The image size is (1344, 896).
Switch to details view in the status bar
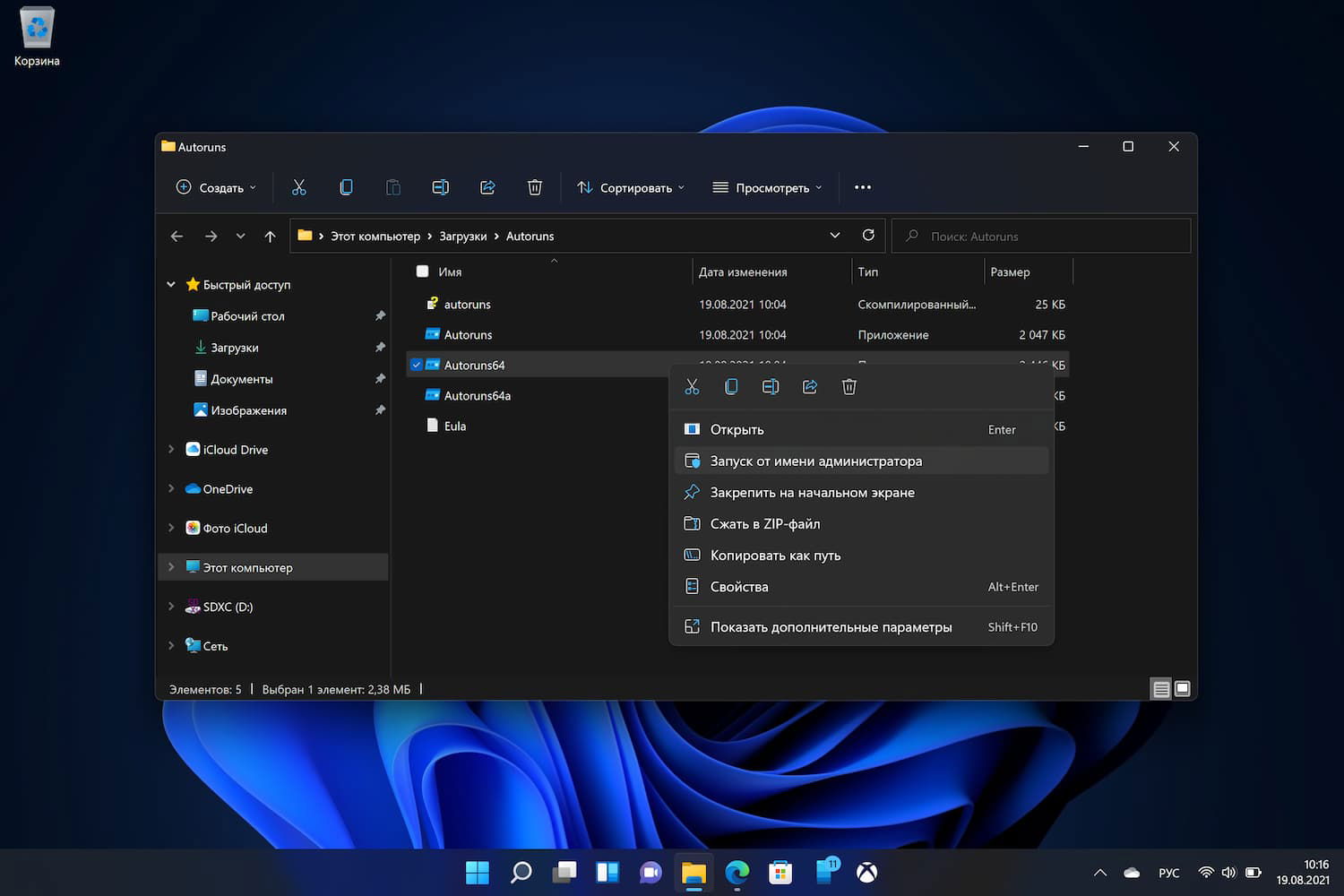coord(1161,689)
